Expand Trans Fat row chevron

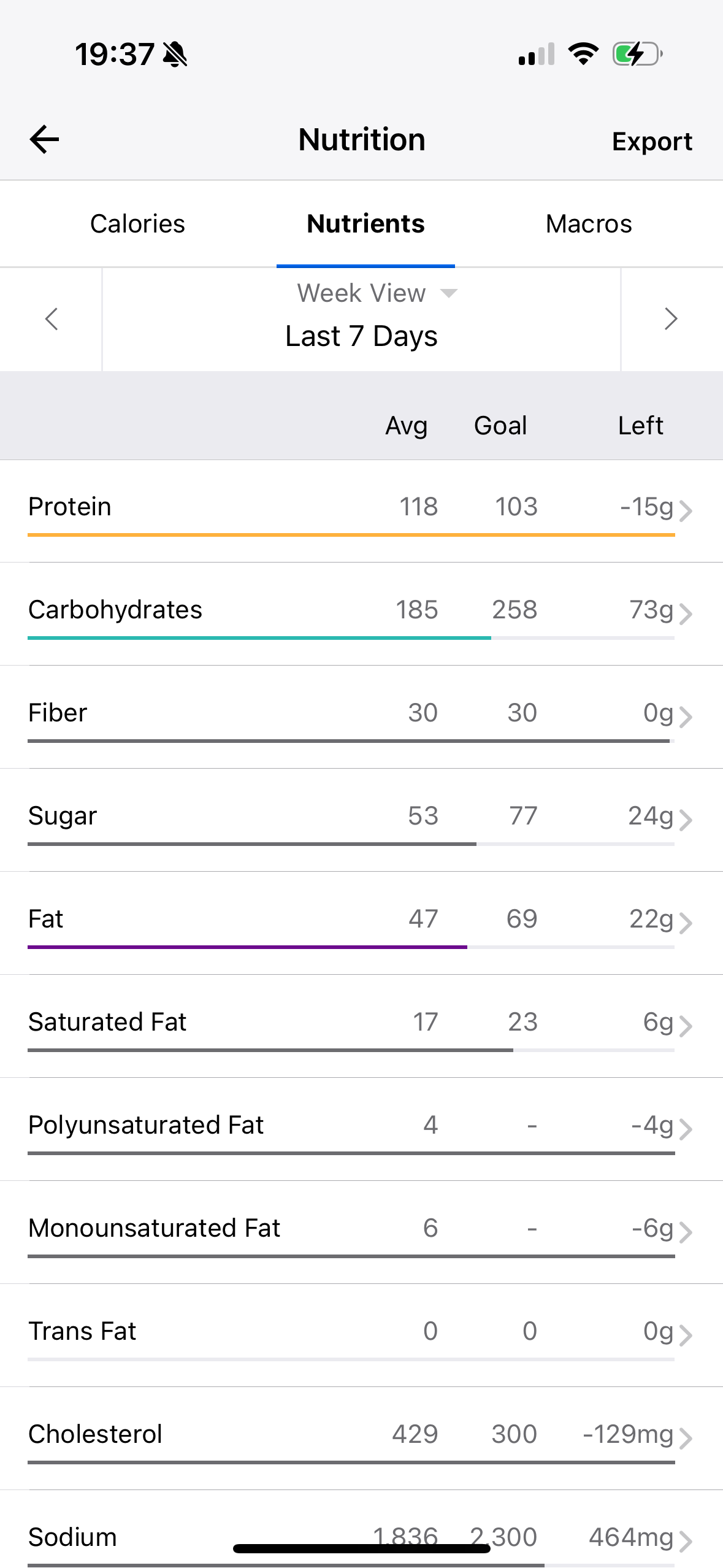[x=686, y=1335]
